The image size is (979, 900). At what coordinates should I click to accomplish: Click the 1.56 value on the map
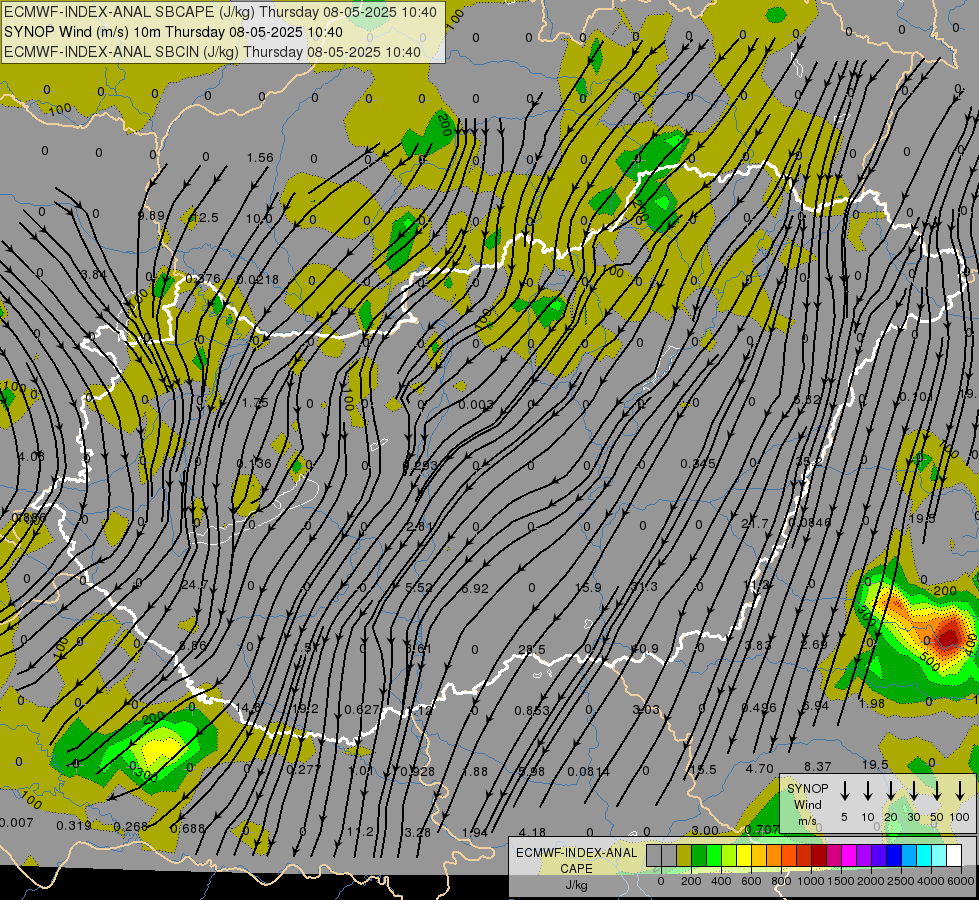pyautogui.click(x=260, y=158)
